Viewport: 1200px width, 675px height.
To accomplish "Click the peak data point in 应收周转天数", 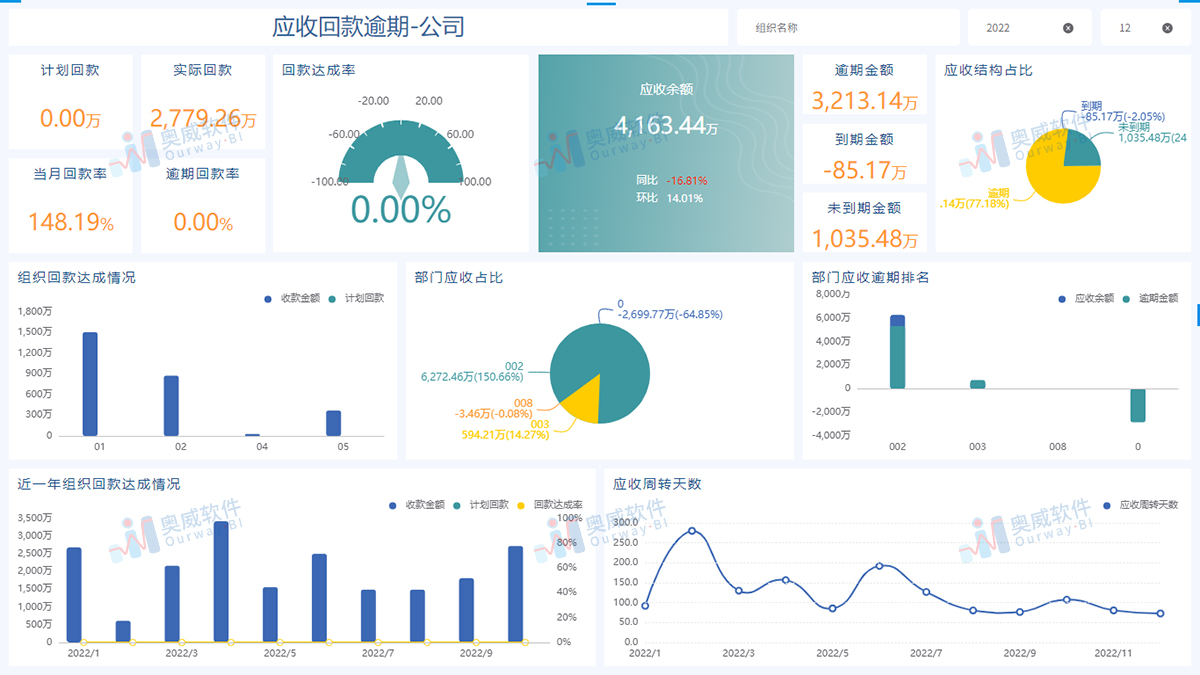I will [692, 531].
